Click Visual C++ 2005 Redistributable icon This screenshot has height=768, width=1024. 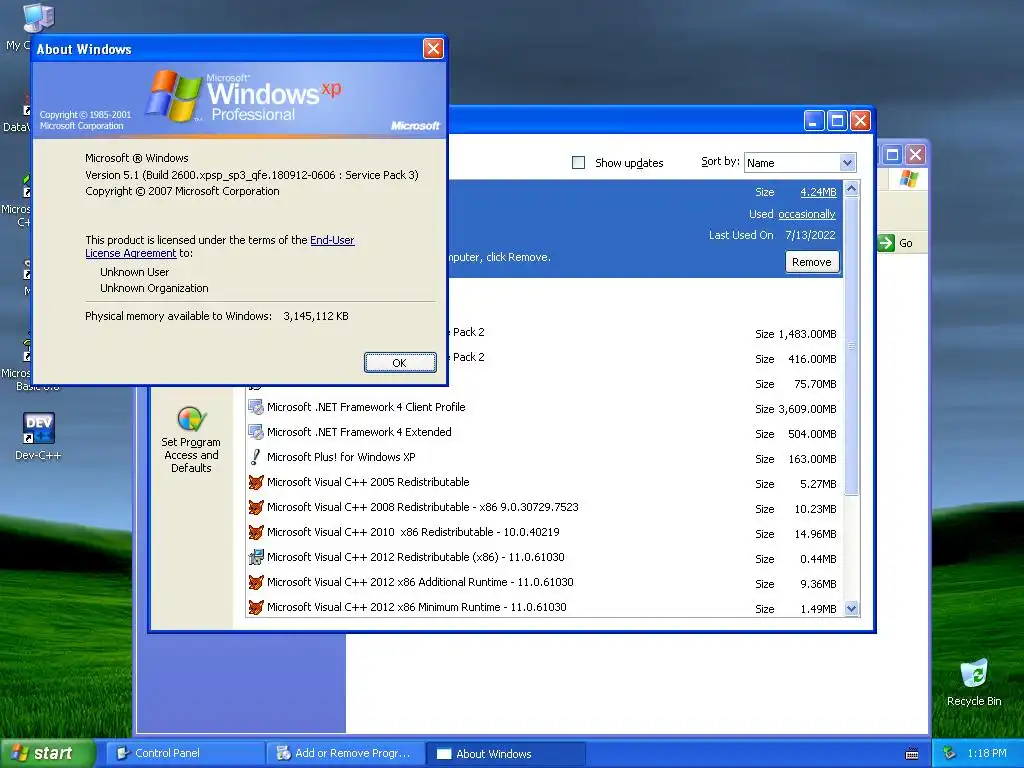tap(255, 482)
